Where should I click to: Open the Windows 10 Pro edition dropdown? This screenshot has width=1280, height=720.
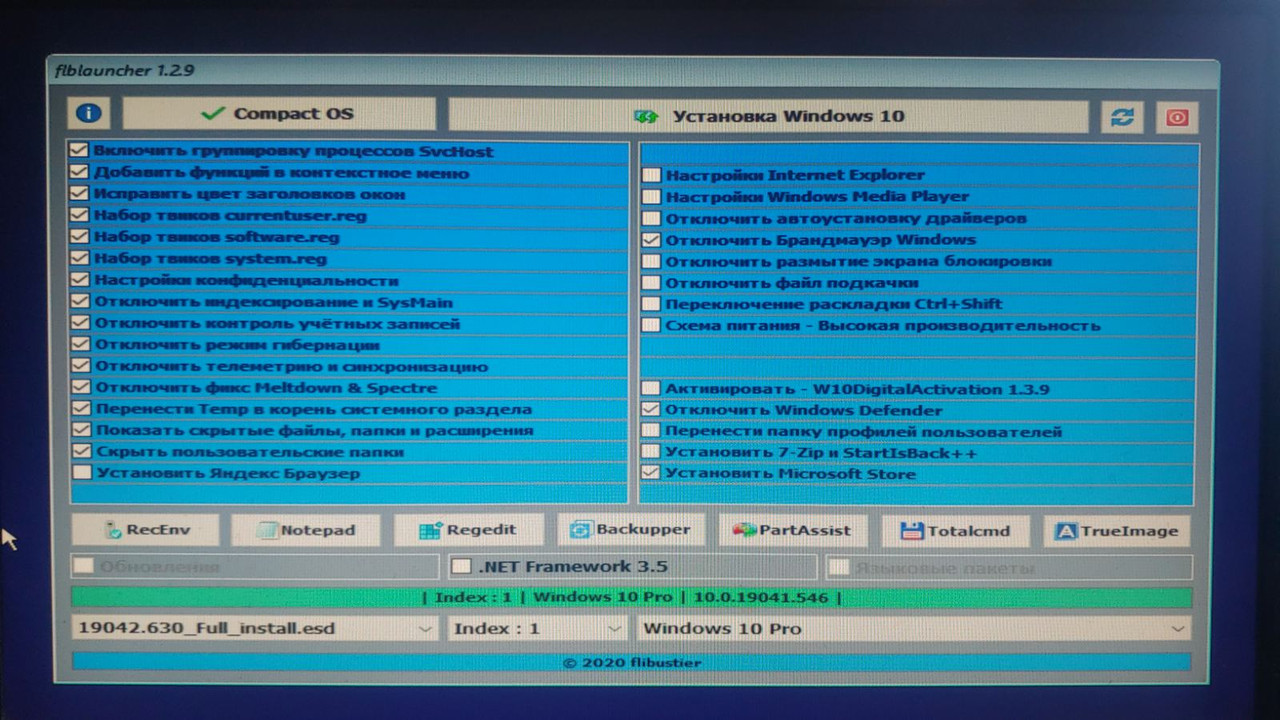point(913,629)
